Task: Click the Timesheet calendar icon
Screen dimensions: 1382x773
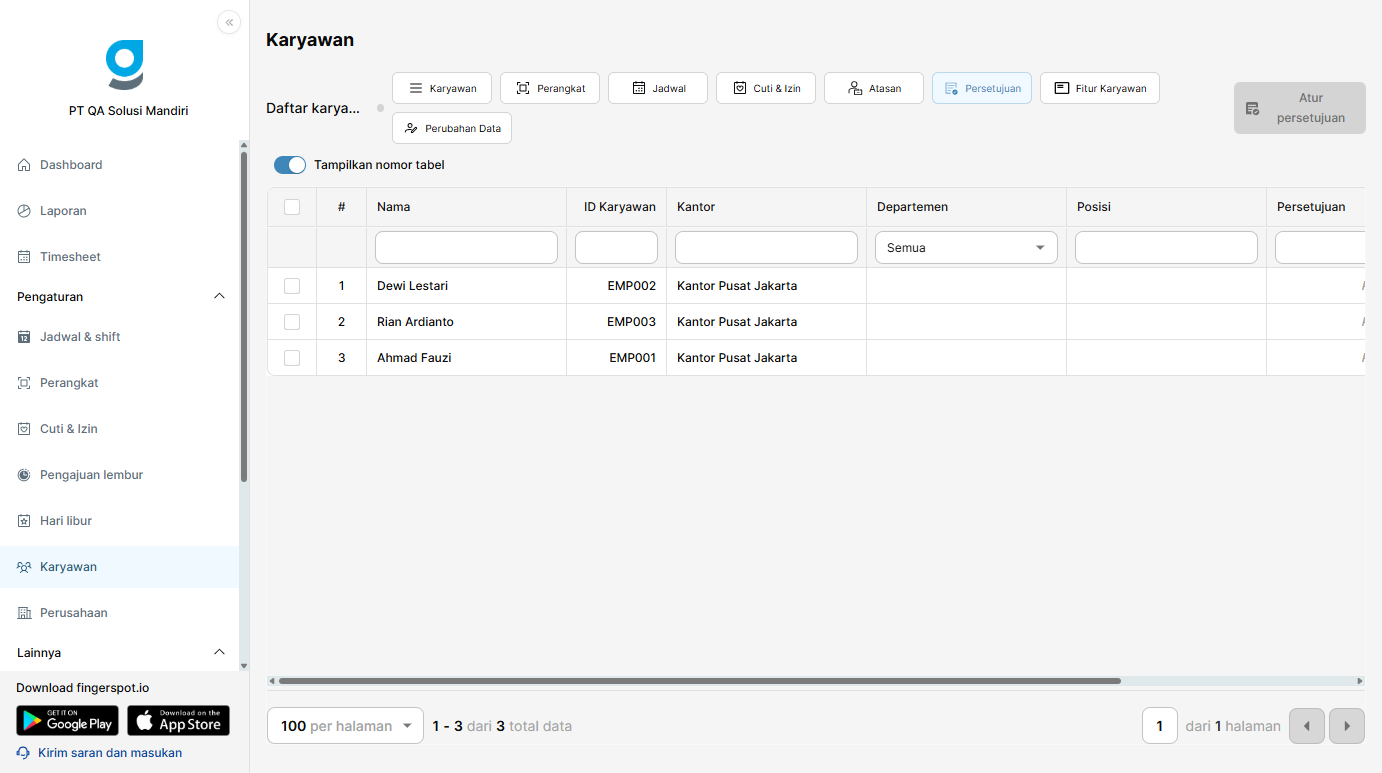Action: tap(24, 257)
